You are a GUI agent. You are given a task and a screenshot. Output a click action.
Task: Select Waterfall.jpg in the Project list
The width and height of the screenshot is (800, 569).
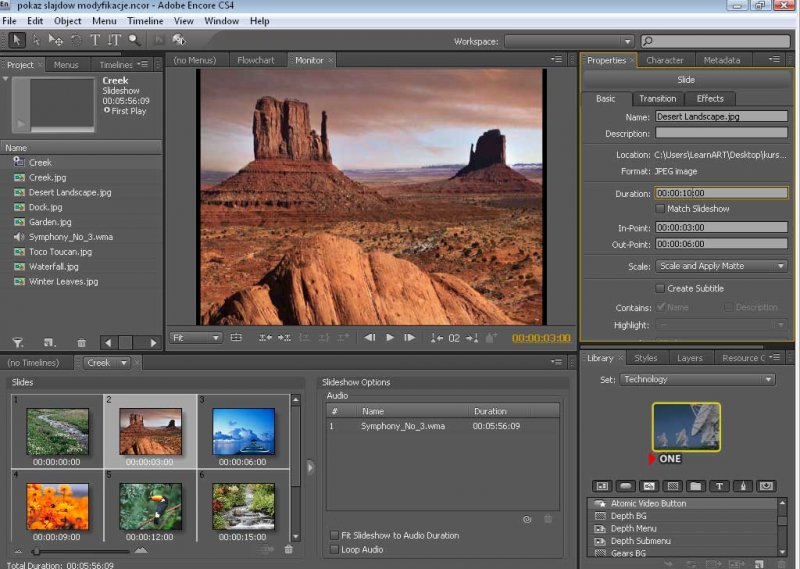[53, 267]
